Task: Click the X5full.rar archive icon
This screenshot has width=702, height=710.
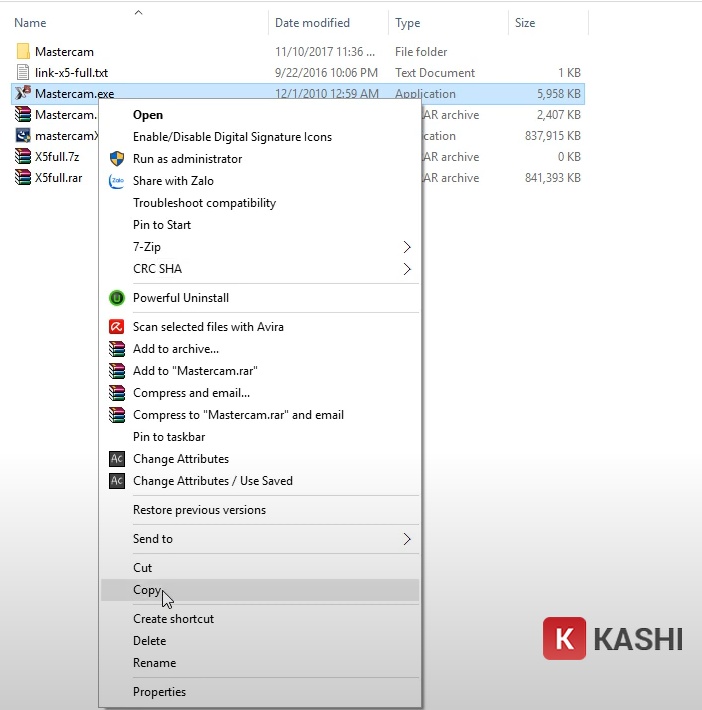Action: point(23,177)
